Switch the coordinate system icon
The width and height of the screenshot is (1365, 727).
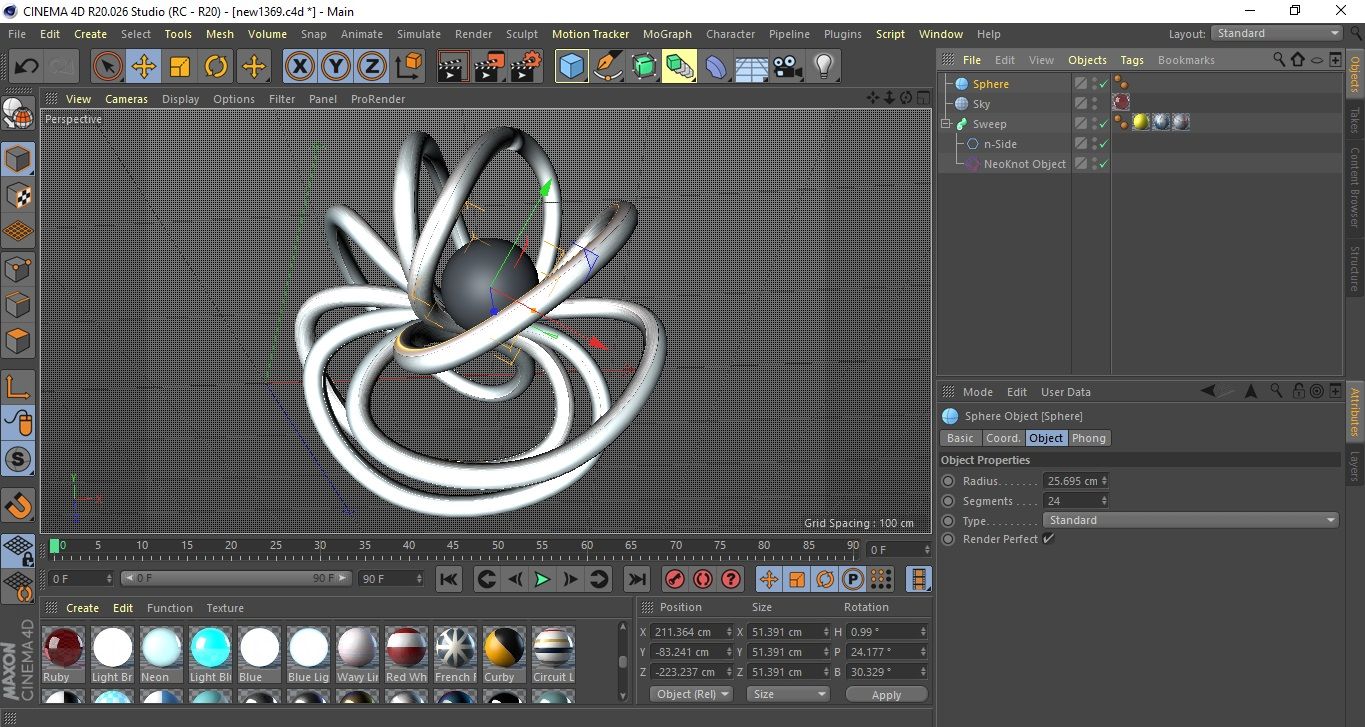[x=408, y=67]
